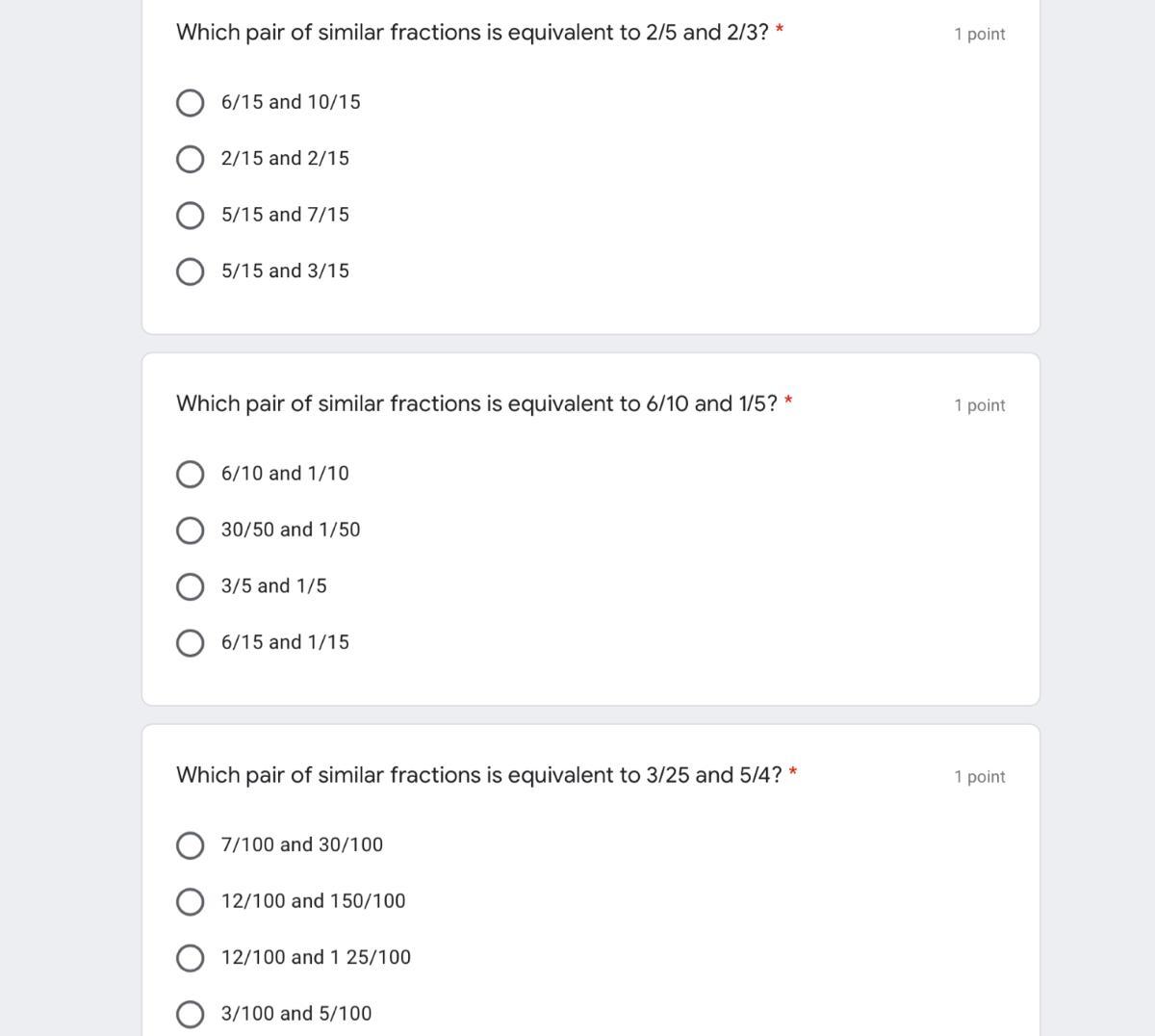Screen dimensions: 1155x1036
Task: Click "1 point" label on the 2/5 and 2/3 question
Action: tap(979, 35)
